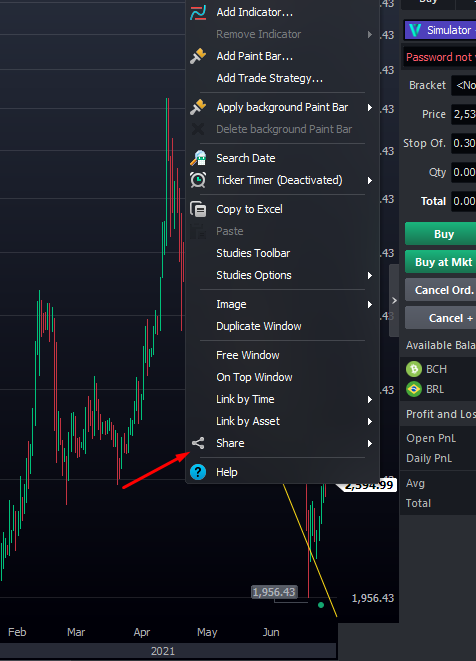476x661 pixels.
Task: Expand Link by Asset submenu arrow
Action: coord(370,421)
